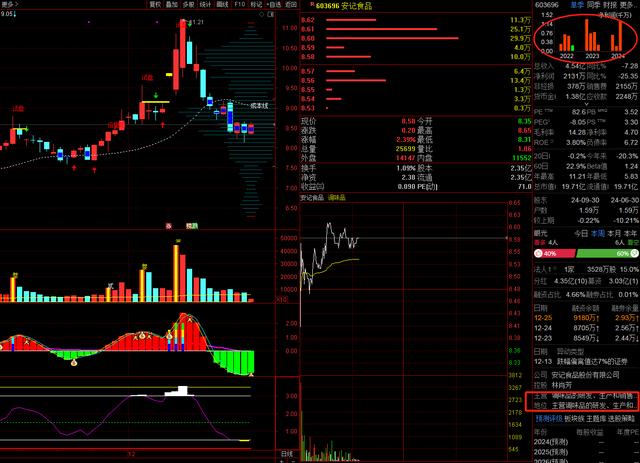Expand the 更多 menu at top left
640x463 pixels.
pyautogui.click(x=10, y=4)
